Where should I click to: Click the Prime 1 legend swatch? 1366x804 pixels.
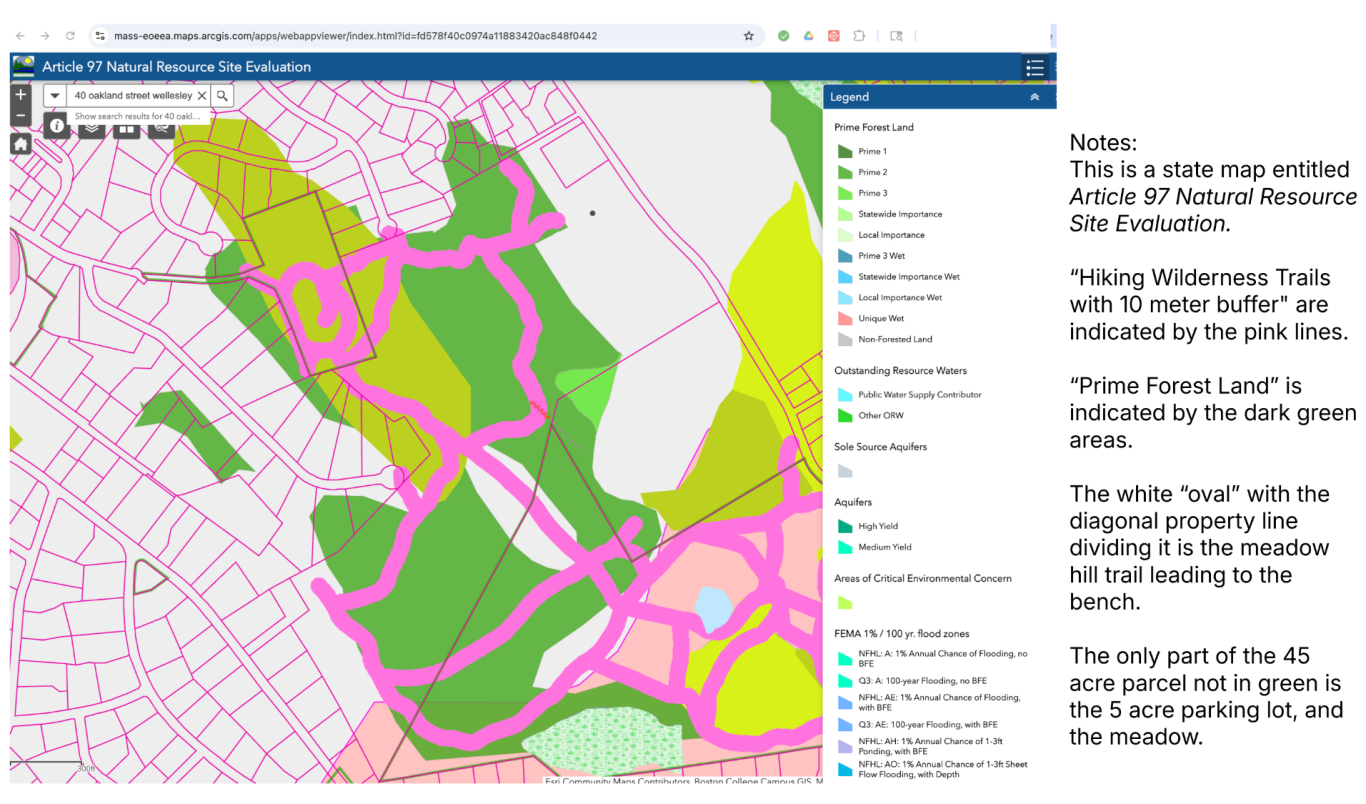[844, 151]
